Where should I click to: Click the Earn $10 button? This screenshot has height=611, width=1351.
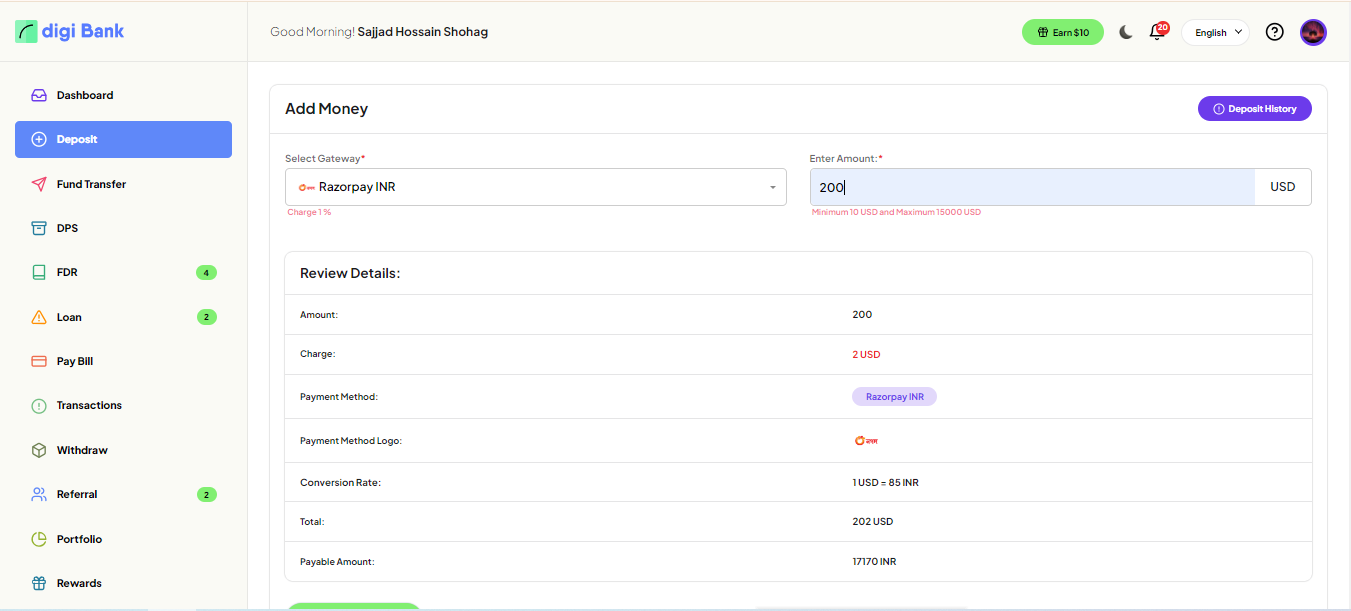tap(1062, 32)
